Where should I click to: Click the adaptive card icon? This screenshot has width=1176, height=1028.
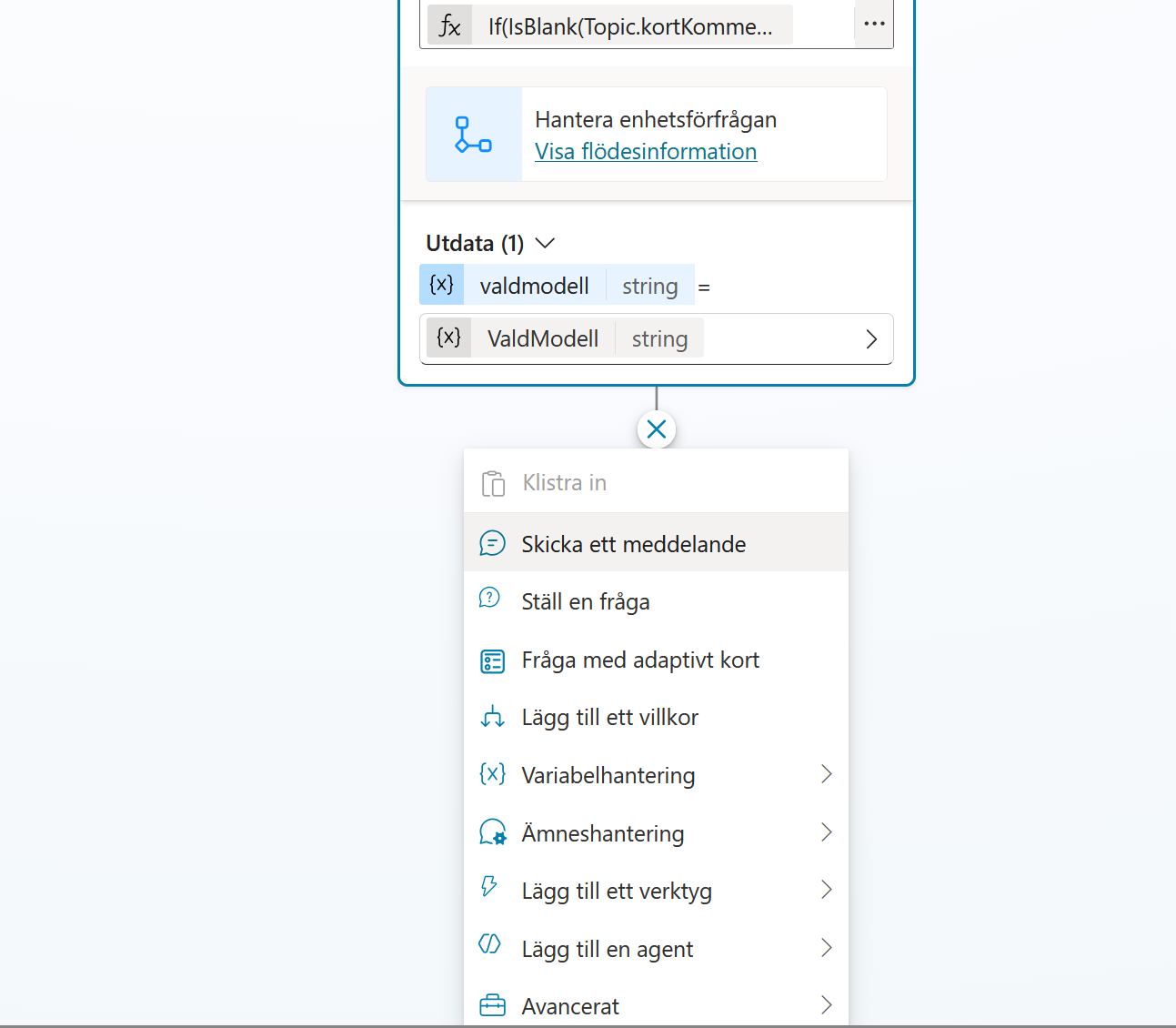pos(492,661)
